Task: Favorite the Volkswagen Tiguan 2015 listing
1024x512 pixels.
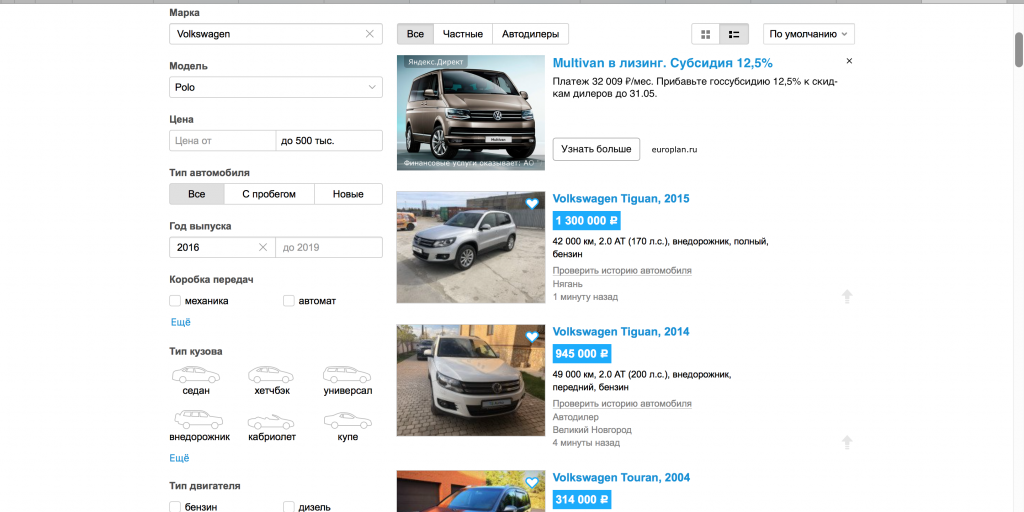Action: click(x=532, y=204)
